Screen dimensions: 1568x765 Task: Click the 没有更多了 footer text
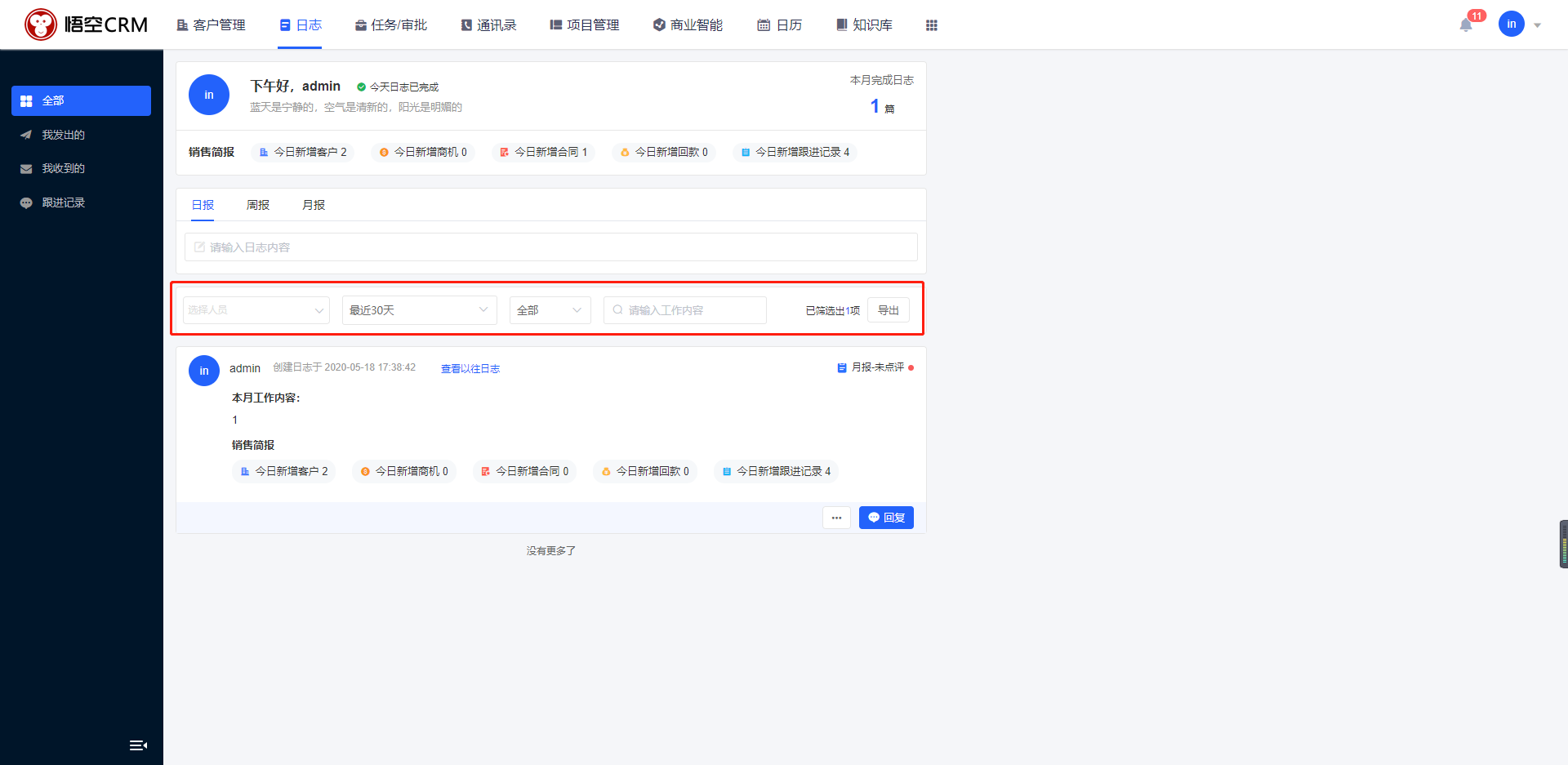pyautogui.click(x=551, y=551)
